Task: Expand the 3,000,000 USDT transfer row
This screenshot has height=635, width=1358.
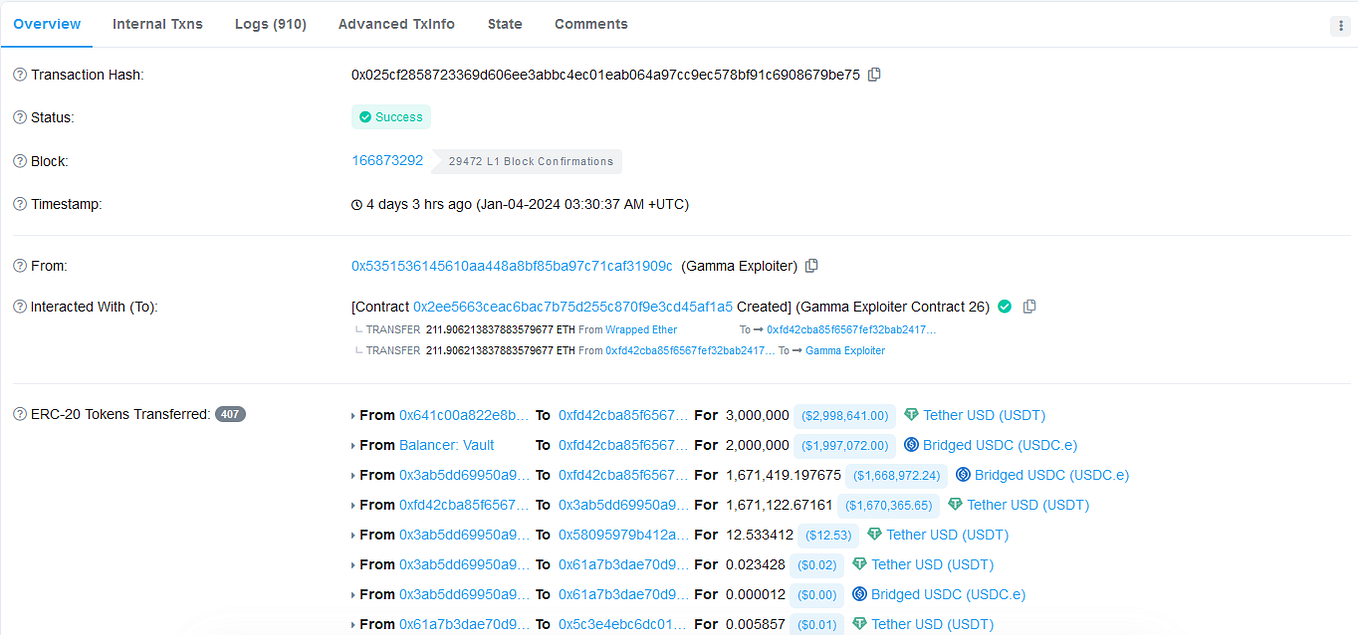Action: [x=352, y=415]
